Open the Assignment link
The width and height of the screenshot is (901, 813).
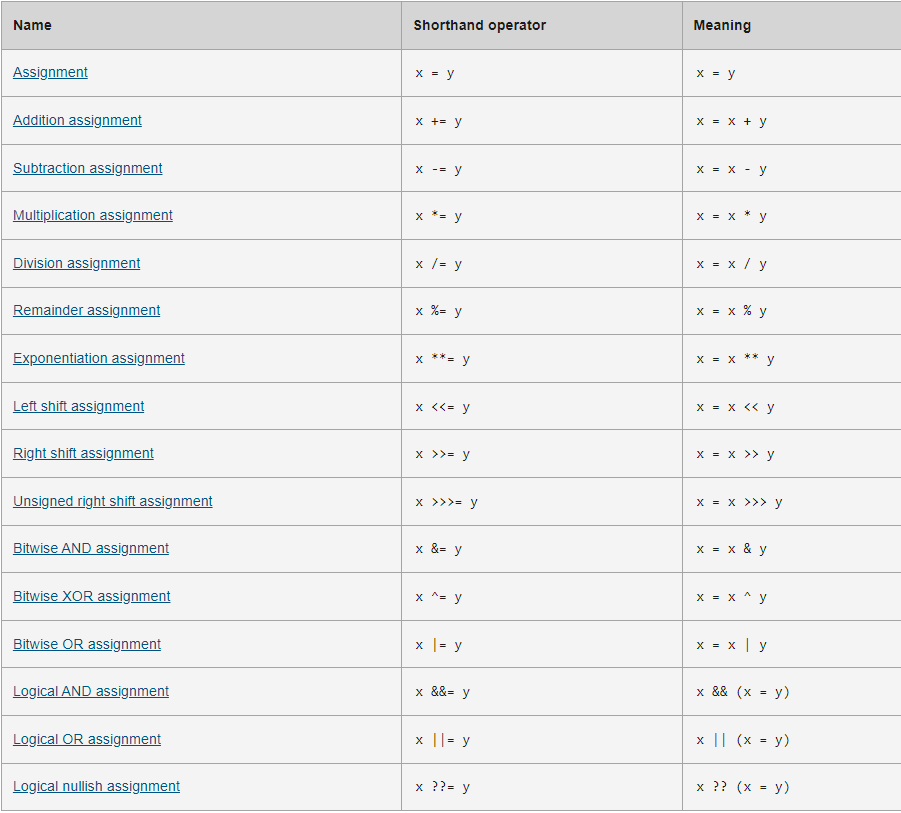50,72
